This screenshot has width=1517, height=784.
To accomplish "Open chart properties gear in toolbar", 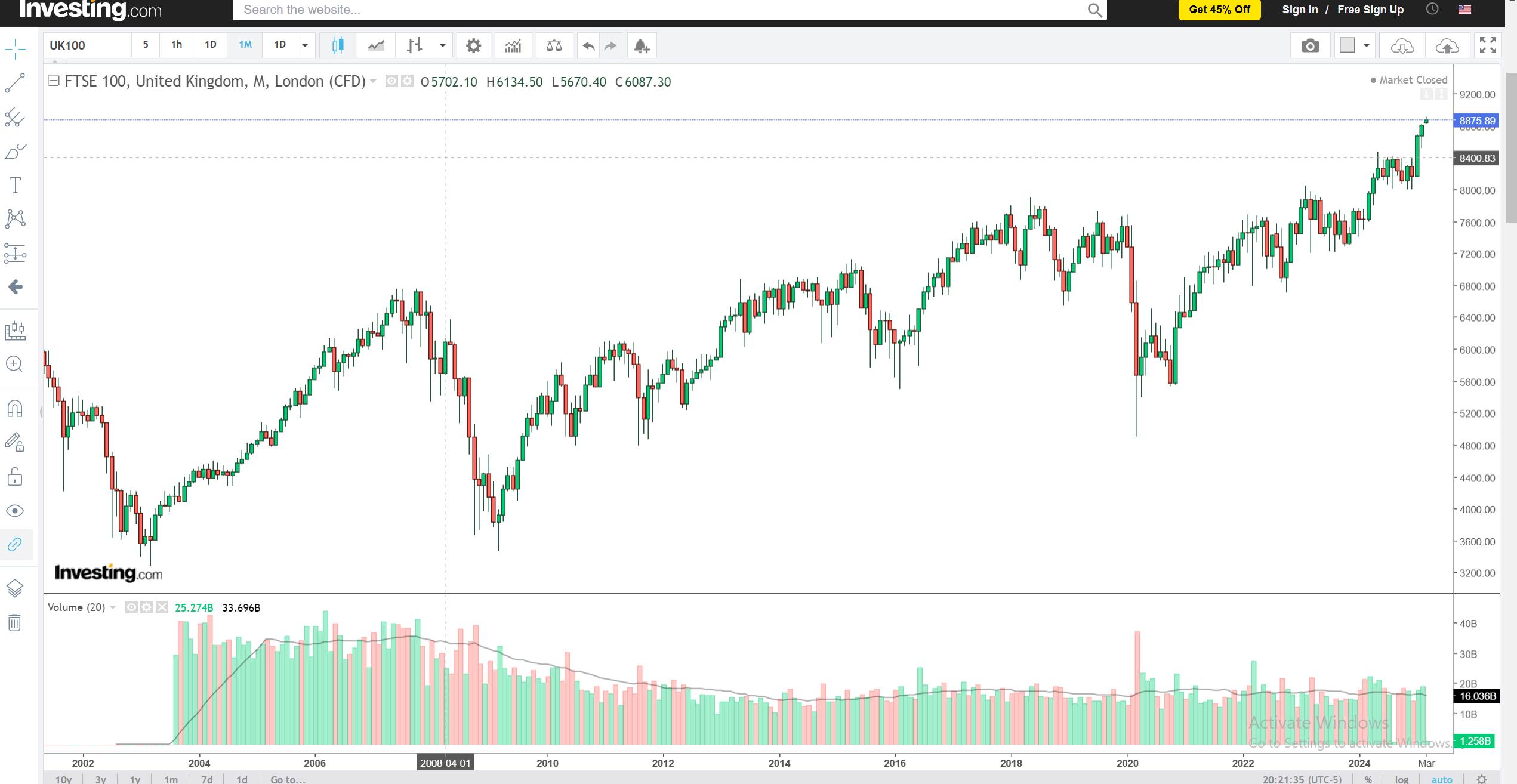I will pyautogui.click(x=473, y=46).
